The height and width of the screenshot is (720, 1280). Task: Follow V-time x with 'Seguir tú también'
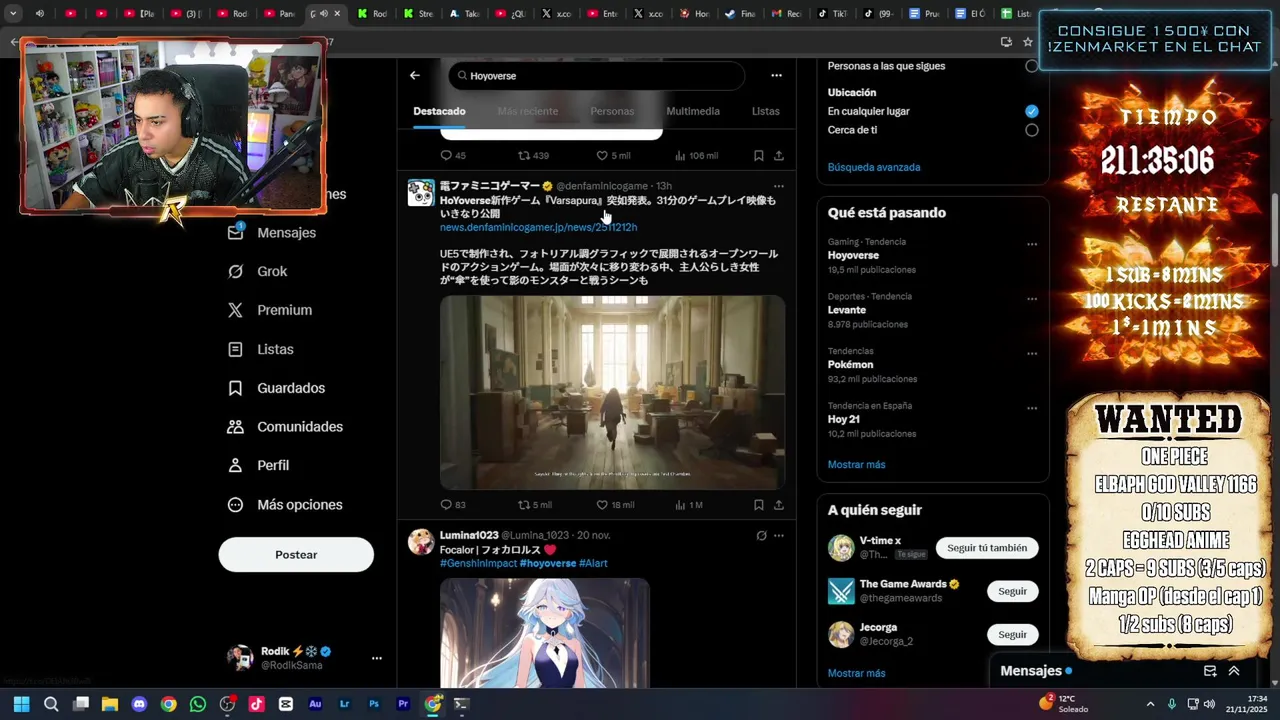coord(987,548)
